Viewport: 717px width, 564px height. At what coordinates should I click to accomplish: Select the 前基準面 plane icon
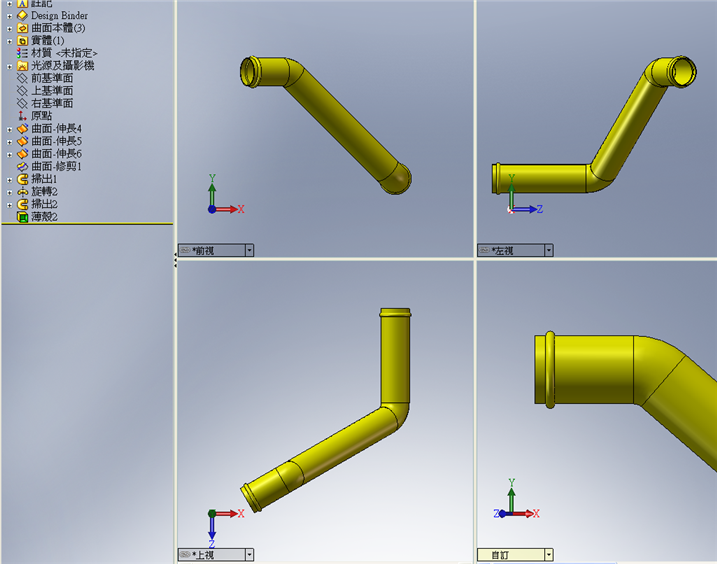tap(22, 78)
